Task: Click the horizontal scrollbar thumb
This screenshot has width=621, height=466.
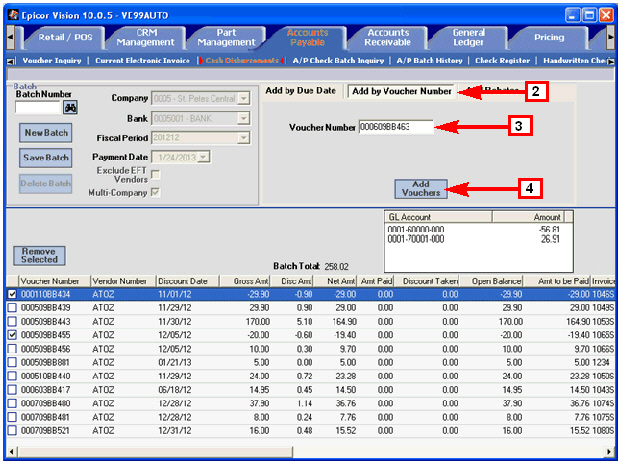Action: tap(155, 451)
